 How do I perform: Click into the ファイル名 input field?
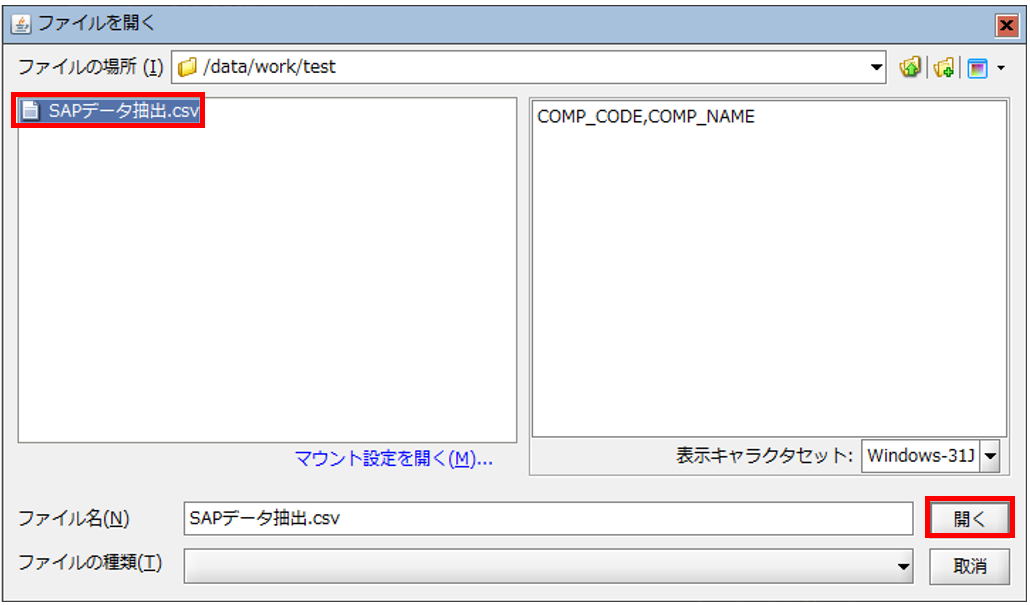pos(548,518)
